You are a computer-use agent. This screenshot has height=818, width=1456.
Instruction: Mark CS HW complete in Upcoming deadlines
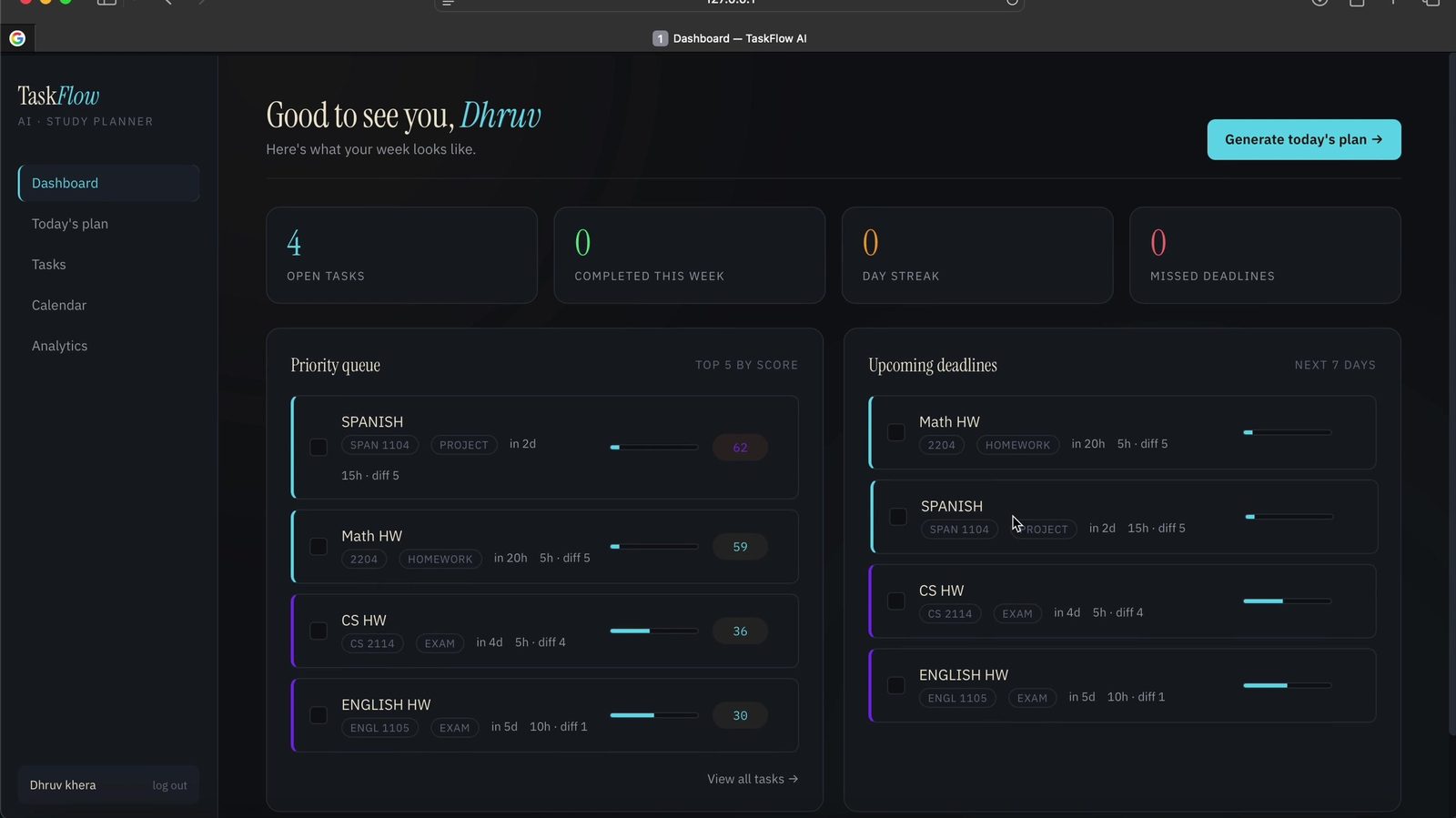[x=896, y=601]
